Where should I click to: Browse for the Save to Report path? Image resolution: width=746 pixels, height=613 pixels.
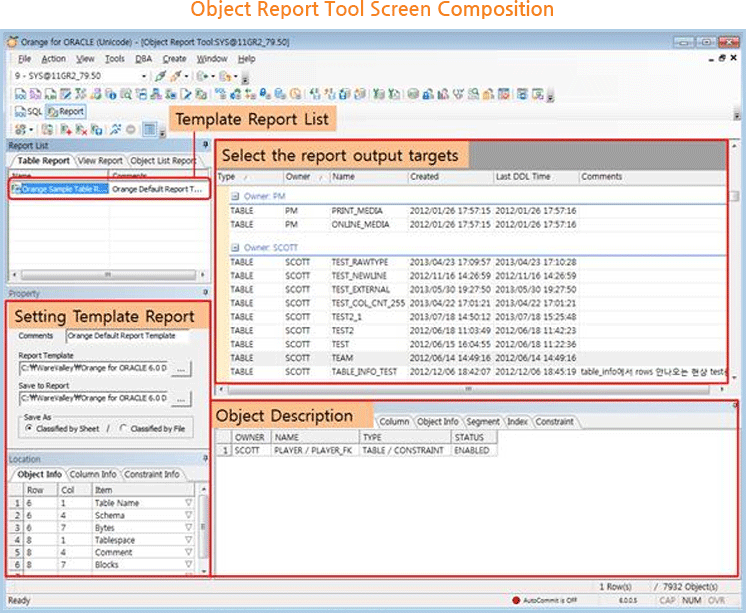coord(181,399)
